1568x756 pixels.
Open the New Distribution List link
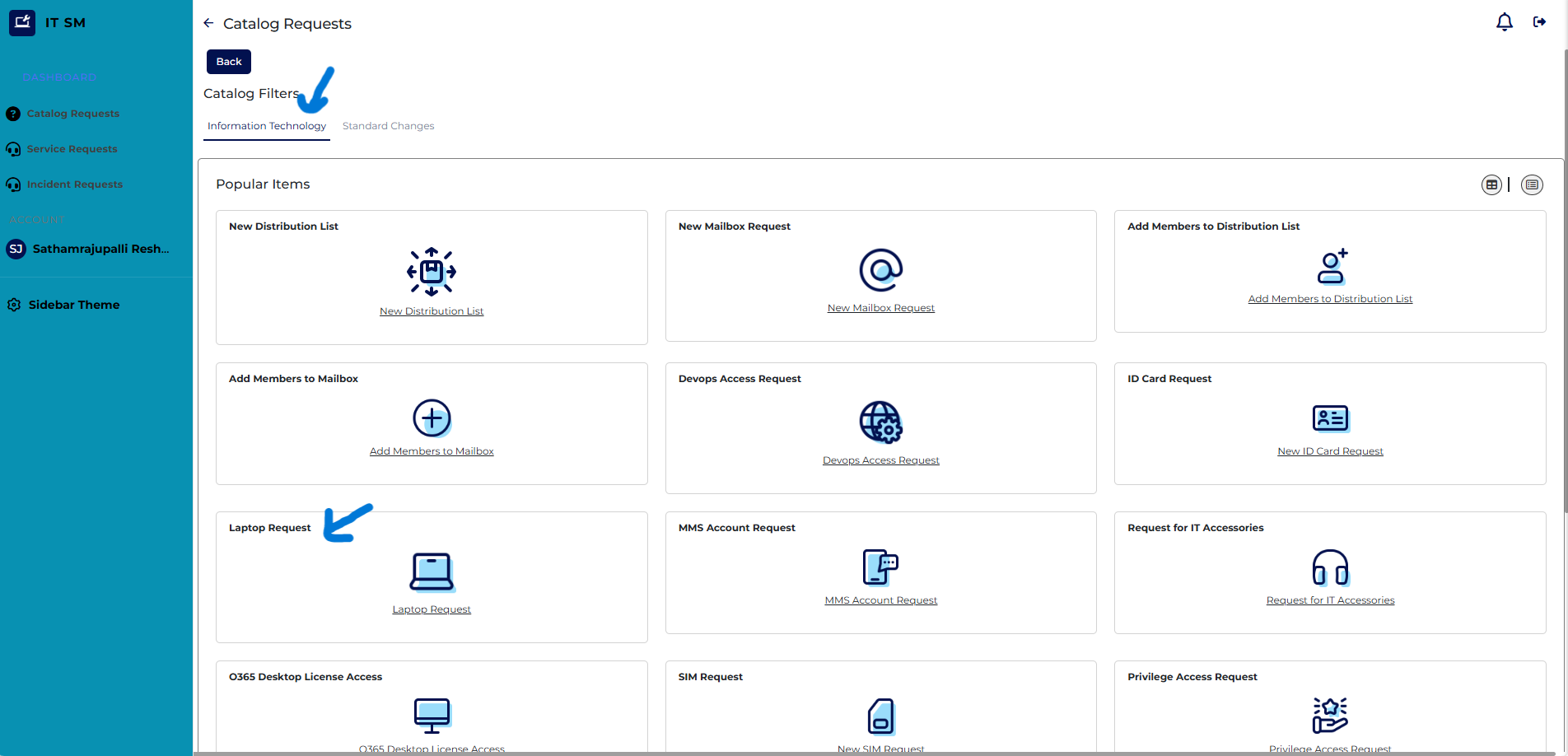coord(432,311)
